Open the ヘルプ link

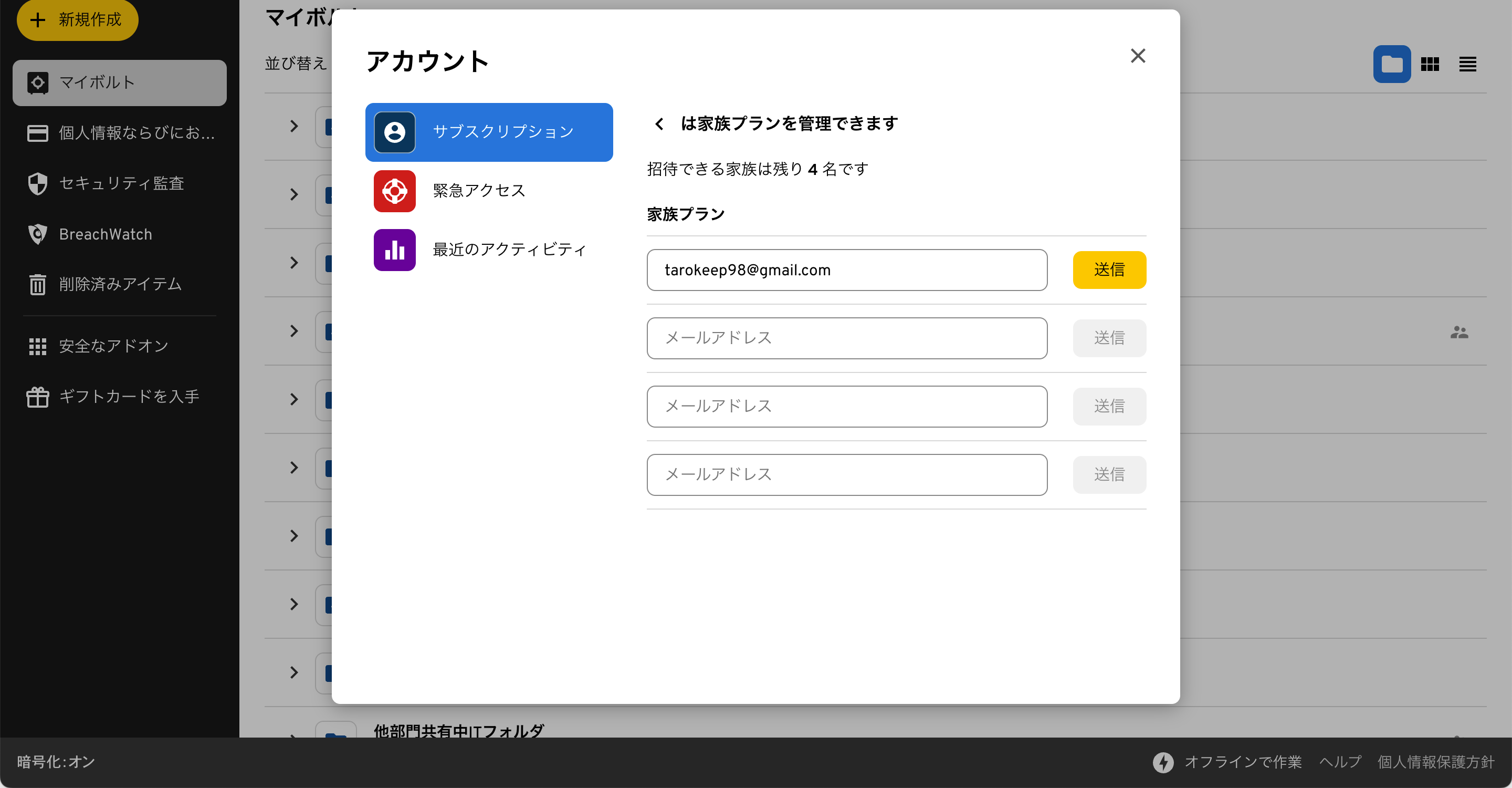pyautogui.click(x=1340, y=762)
